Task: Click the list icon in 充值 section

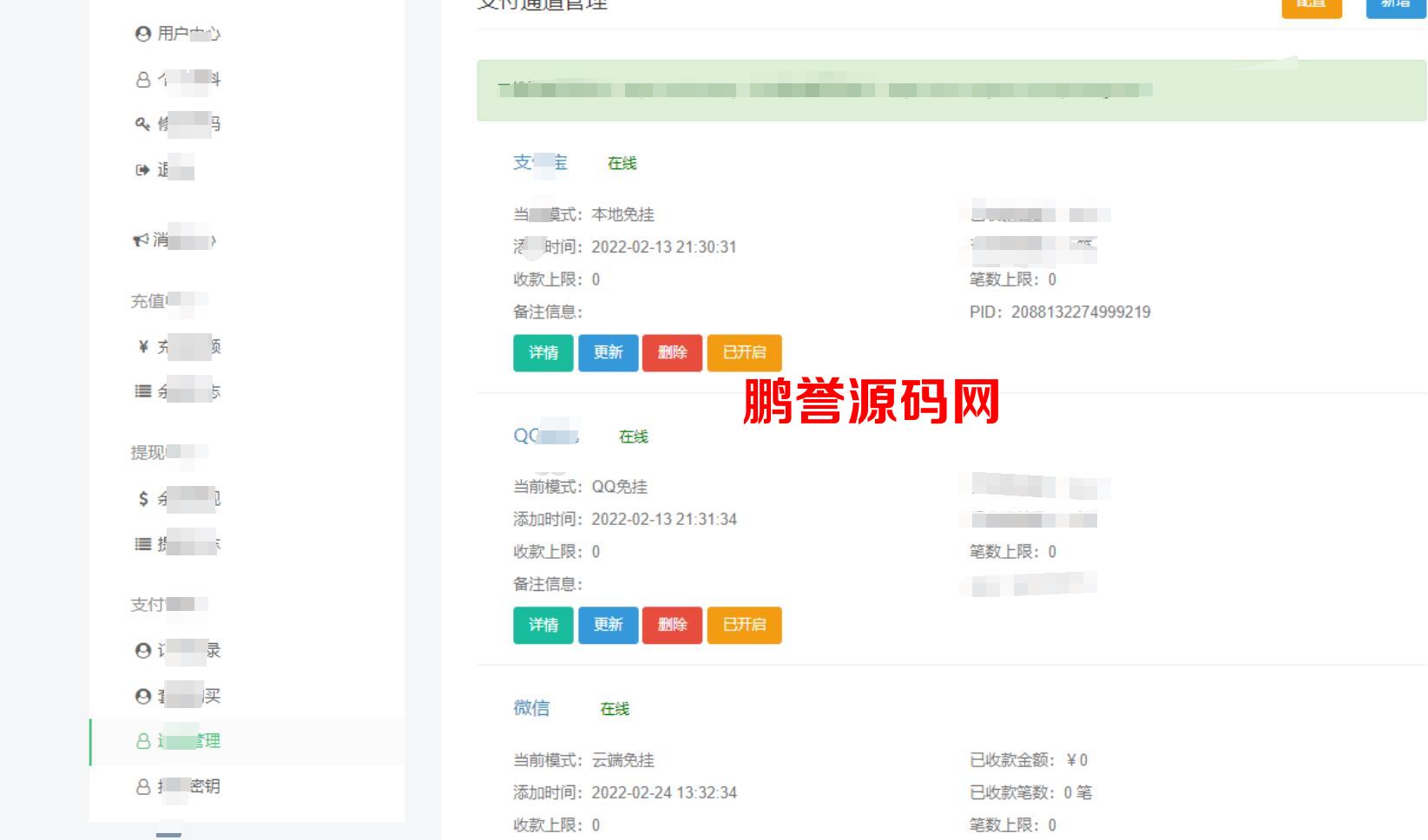Action: coord(143,391)
